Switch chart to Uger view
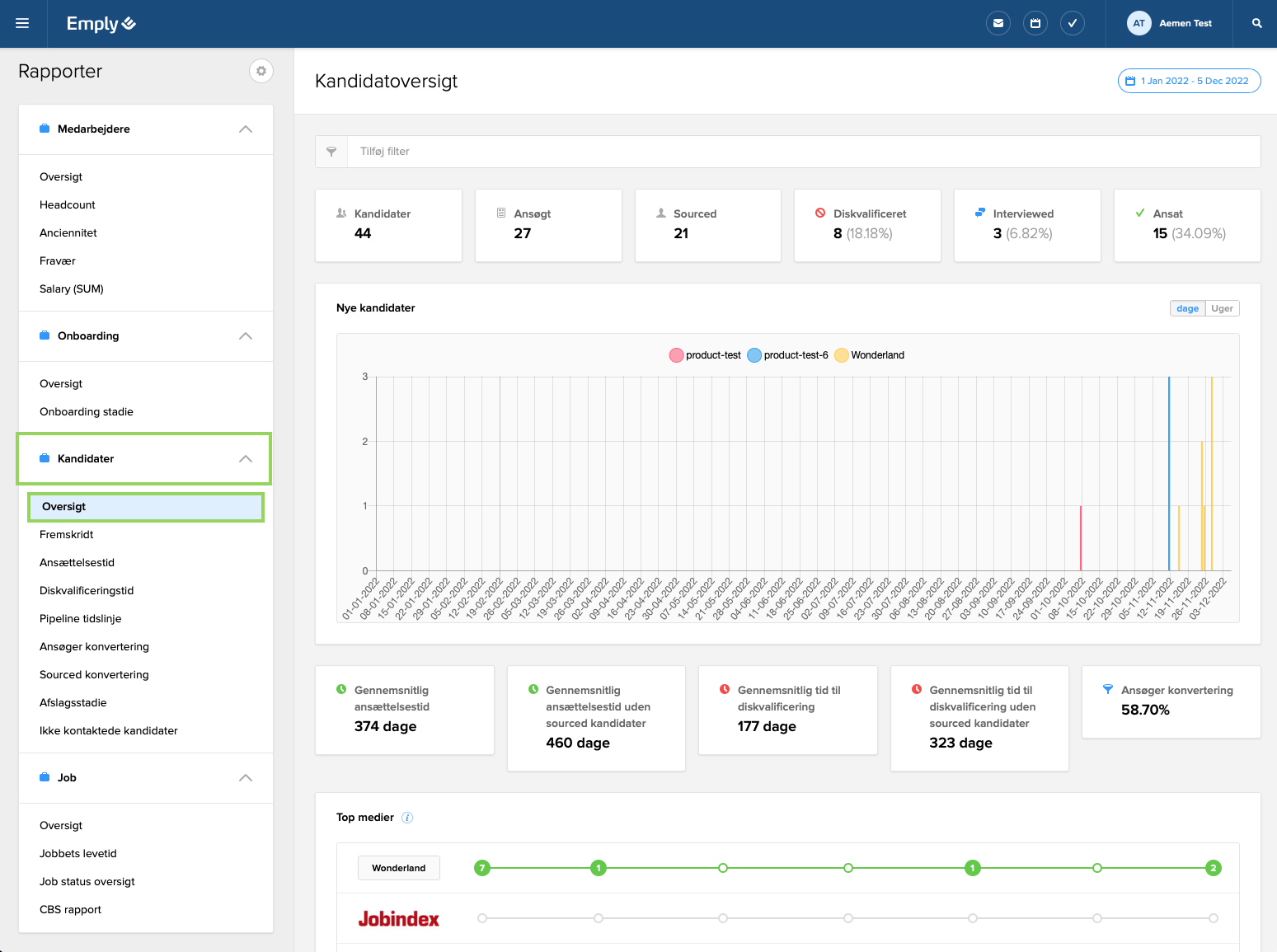 tap(1222, 308)
